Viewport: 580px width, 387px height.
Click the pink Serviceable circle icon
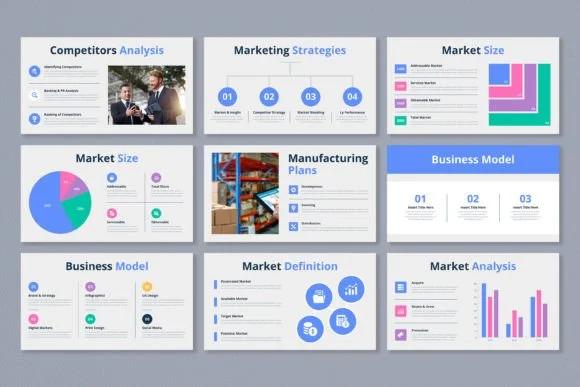(x=112, y=213)
